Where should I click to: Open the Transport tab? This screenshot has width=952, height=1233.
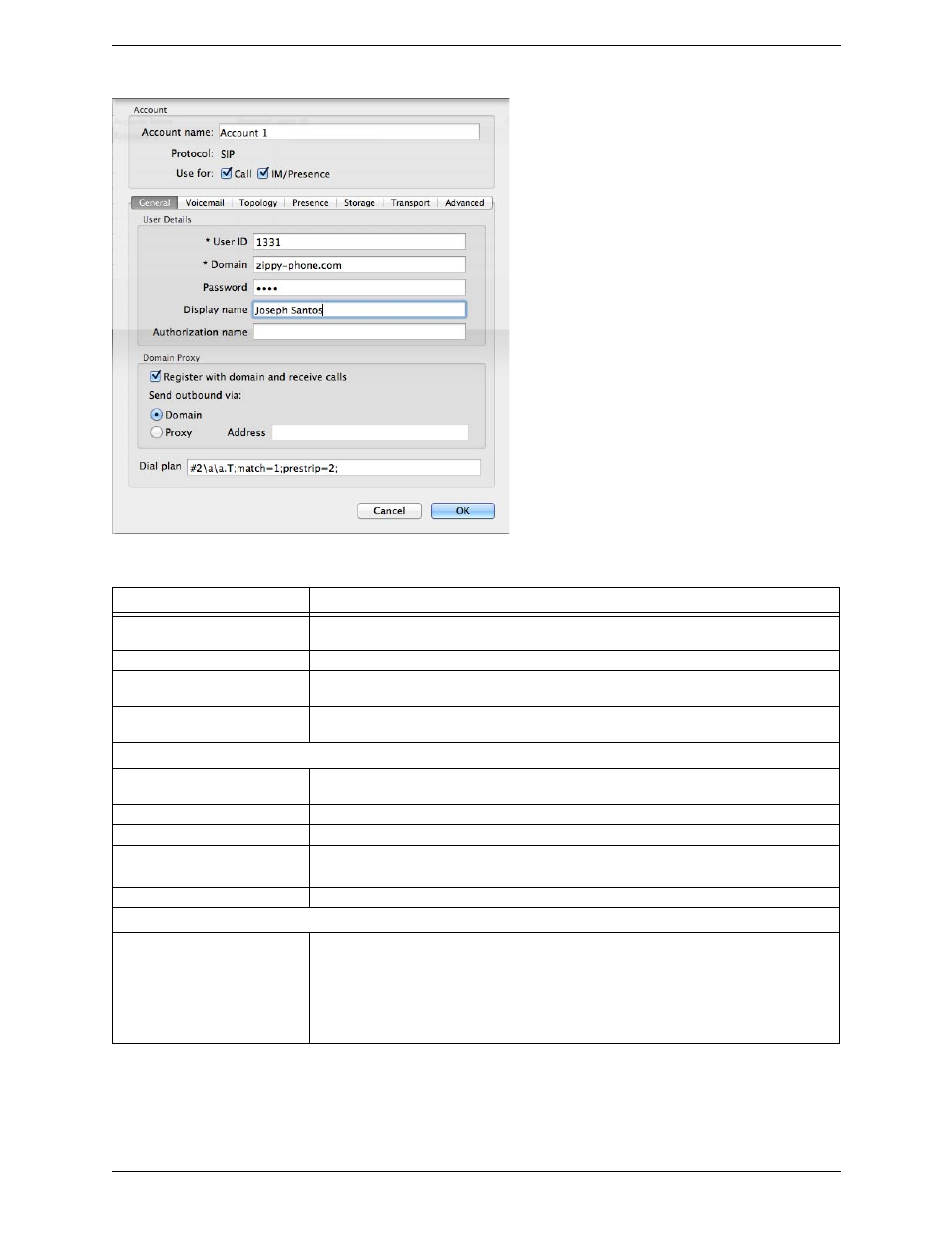click(x=410, y=202)
